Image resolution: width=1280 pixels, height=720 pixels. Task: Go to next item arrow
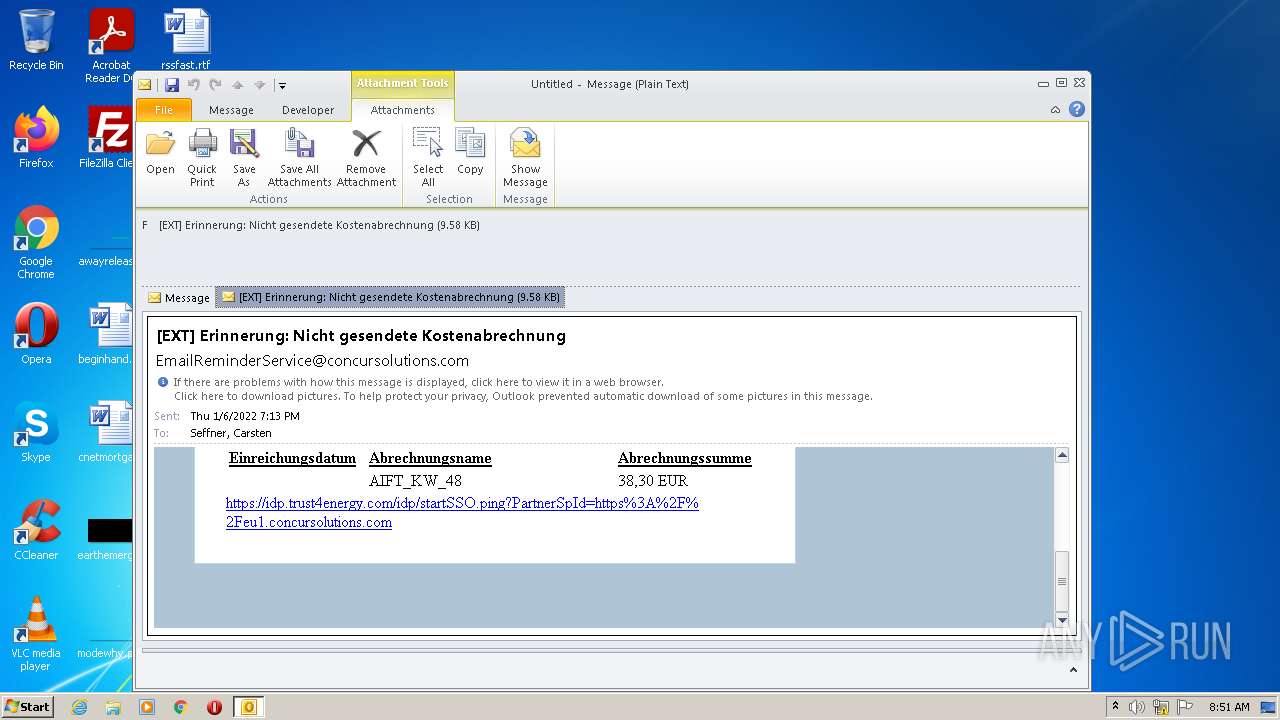pyautogui.click(x=259, y=85)
